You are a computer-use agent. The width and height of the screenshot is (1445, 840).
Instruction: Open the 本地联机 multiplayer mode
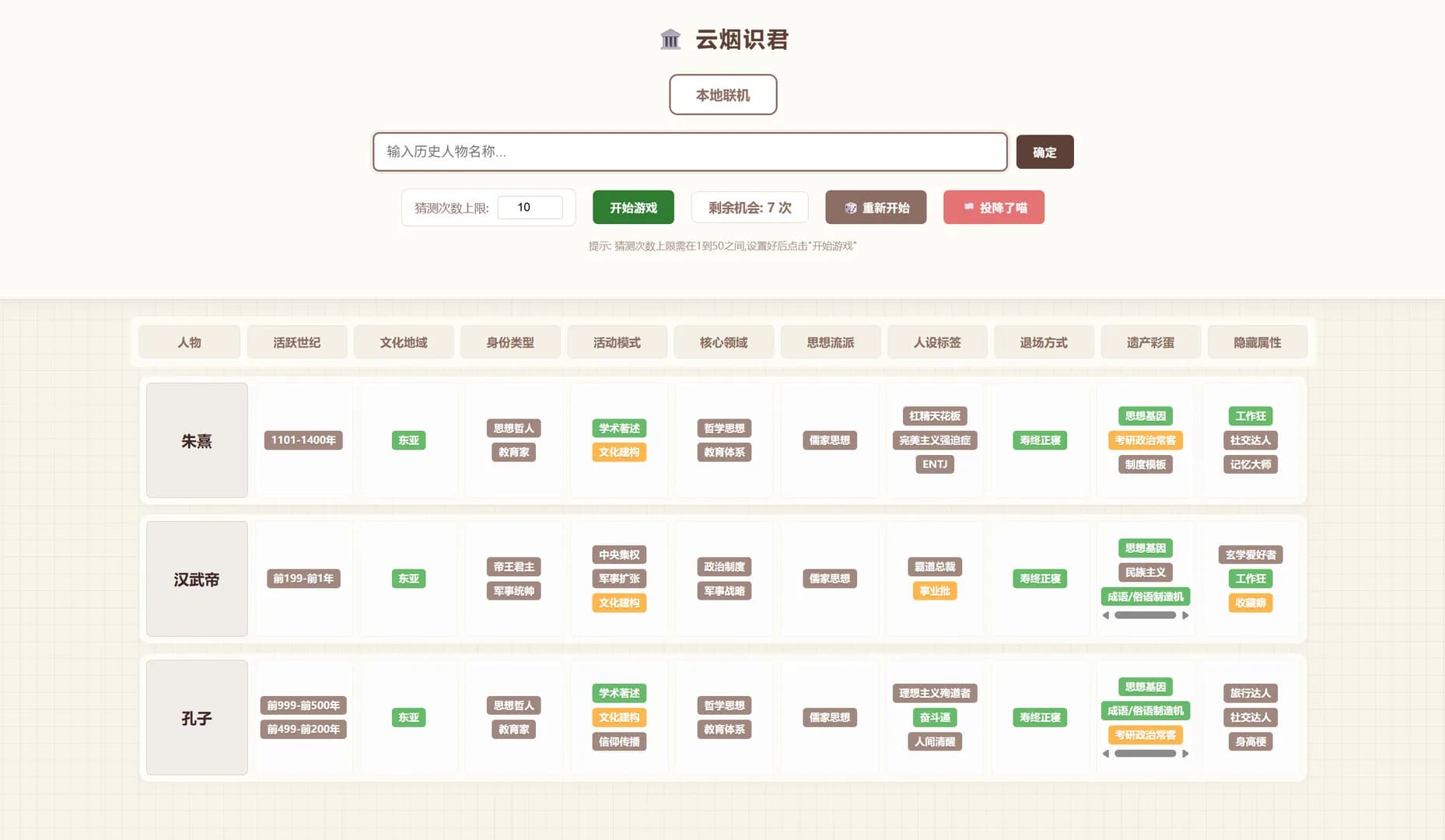tap(723, 95)
